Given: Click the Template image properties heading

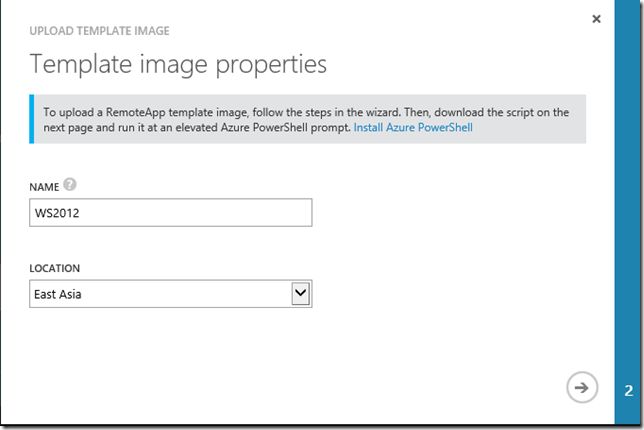Looking at the screenshot, I should click(178, 65).
